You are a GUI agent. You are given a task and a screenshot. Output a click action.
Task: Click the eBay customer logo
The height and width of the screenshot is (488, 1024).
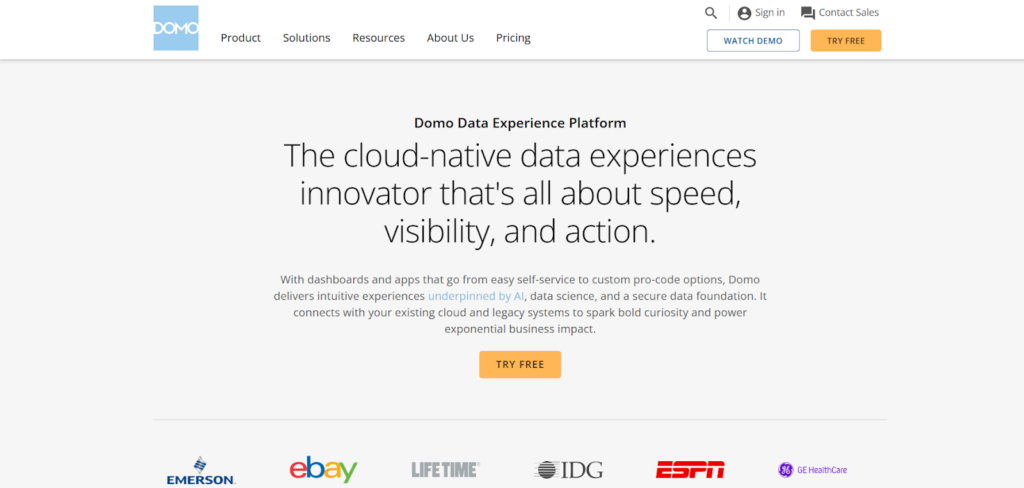[323, 470]
